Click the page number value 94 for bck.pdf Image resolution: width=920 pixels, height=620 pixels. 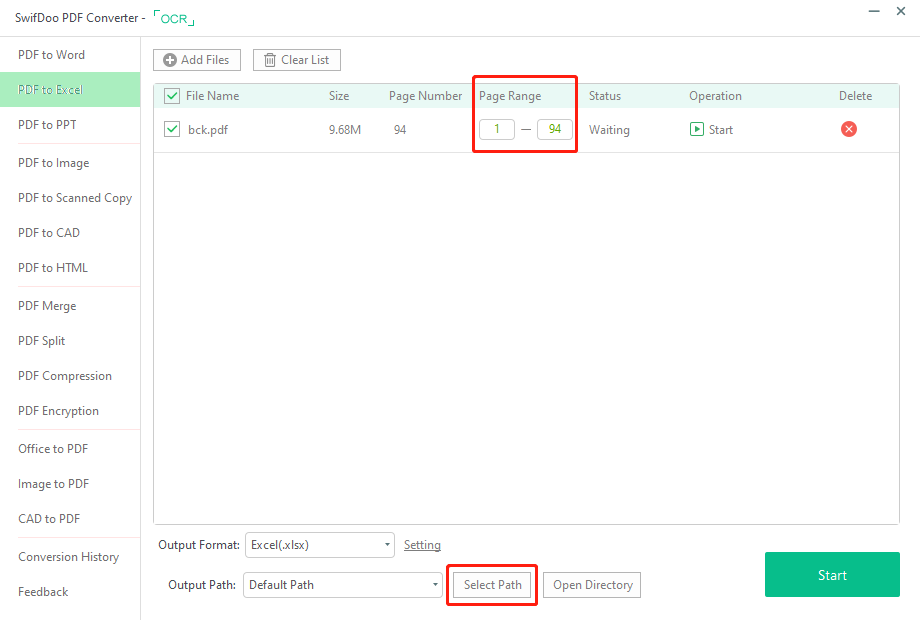[x=400, y=130]
